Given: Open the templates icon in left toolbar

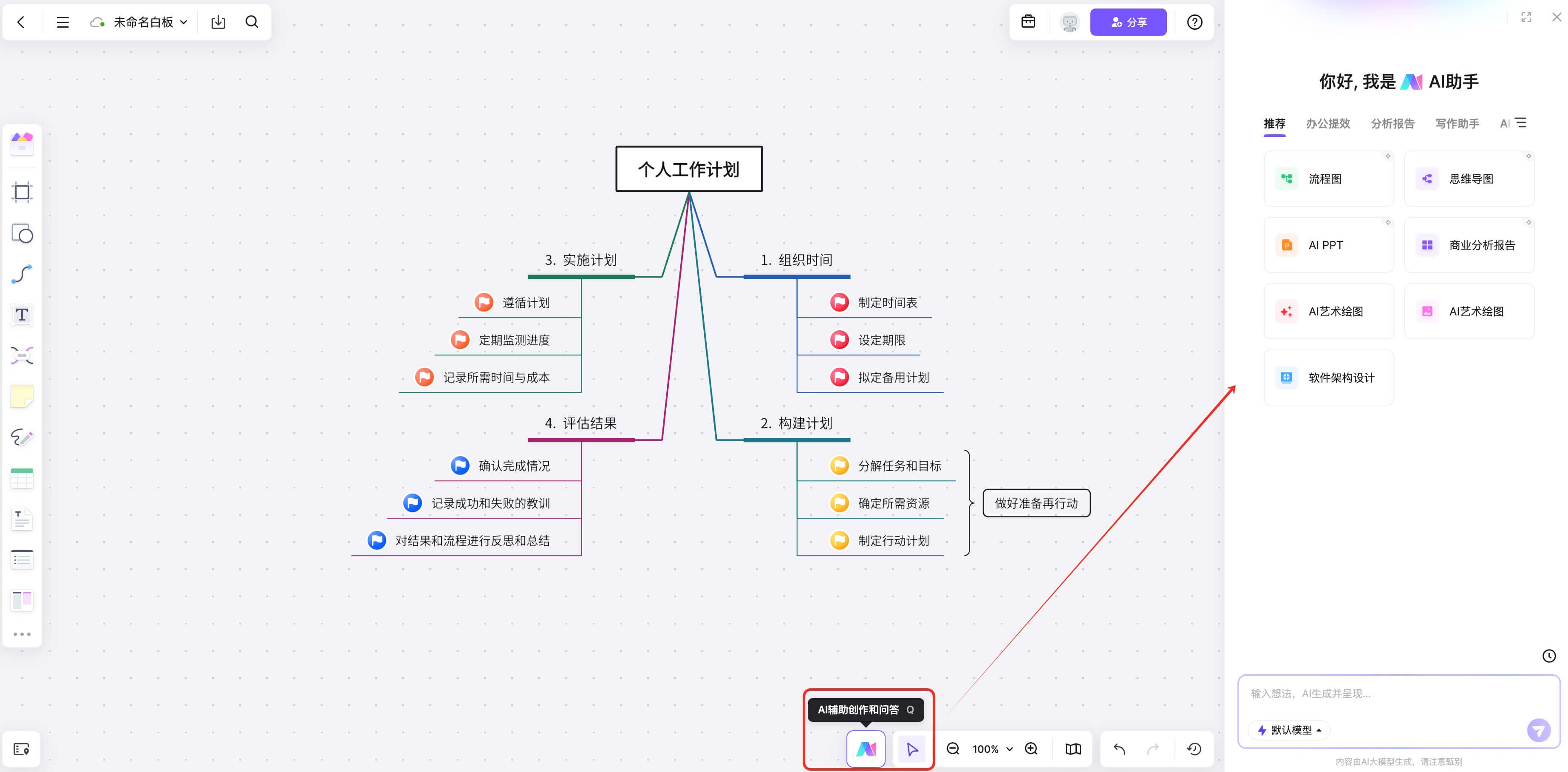Looking at the screenshot, I should pos(22,144).
